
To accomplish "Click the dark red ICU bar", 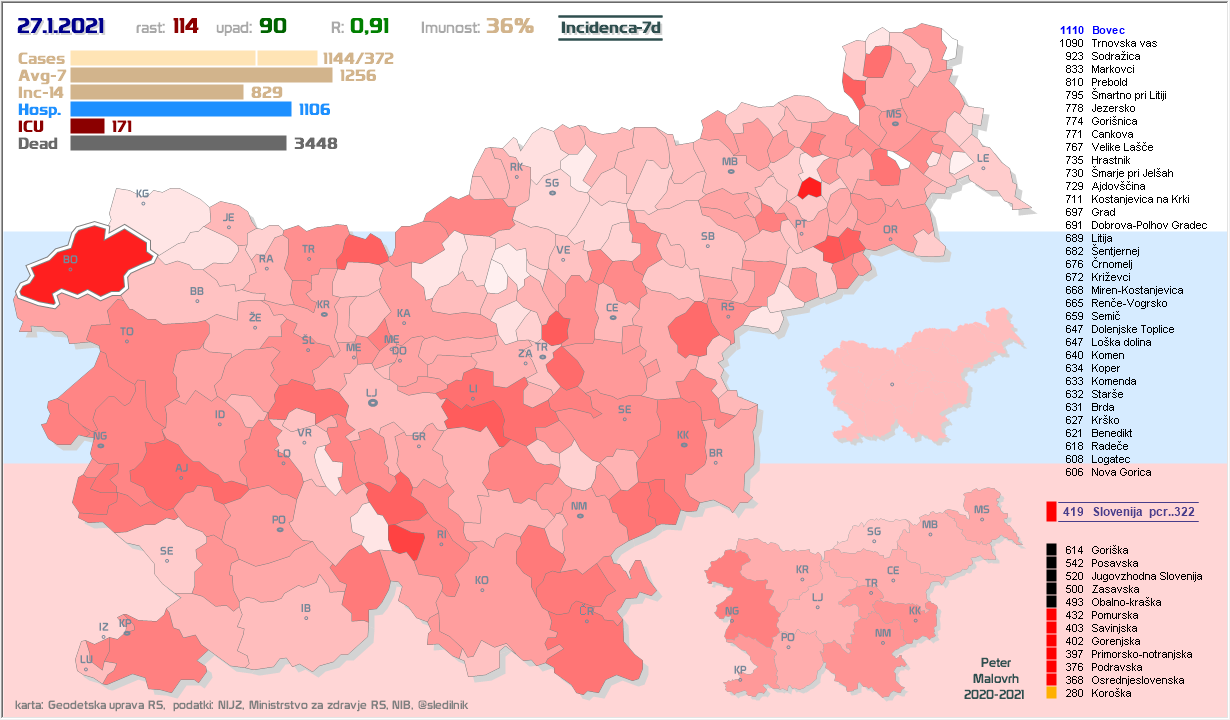I will [88, 126].
